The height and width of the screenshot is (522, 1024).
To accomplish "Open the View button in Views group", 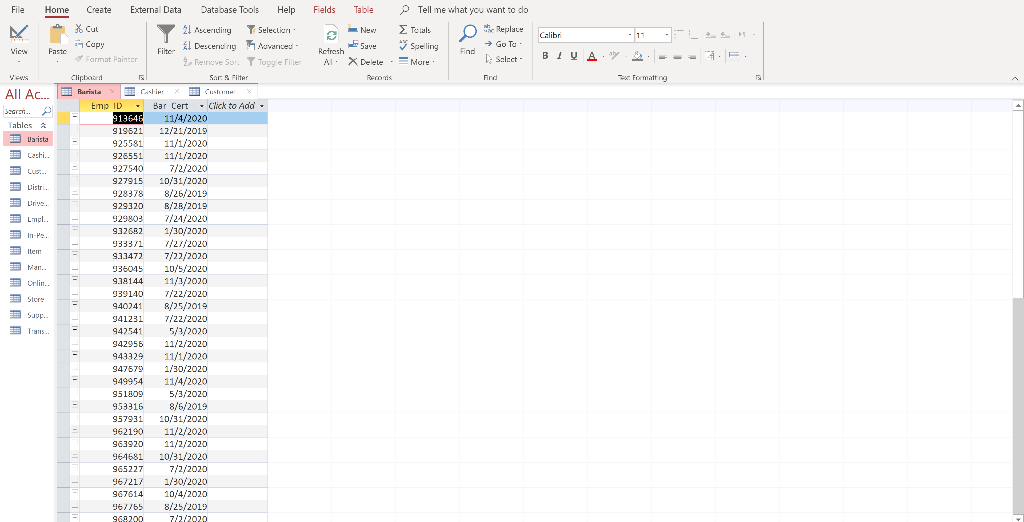I will pyautogui.click(x=19, y=43).
